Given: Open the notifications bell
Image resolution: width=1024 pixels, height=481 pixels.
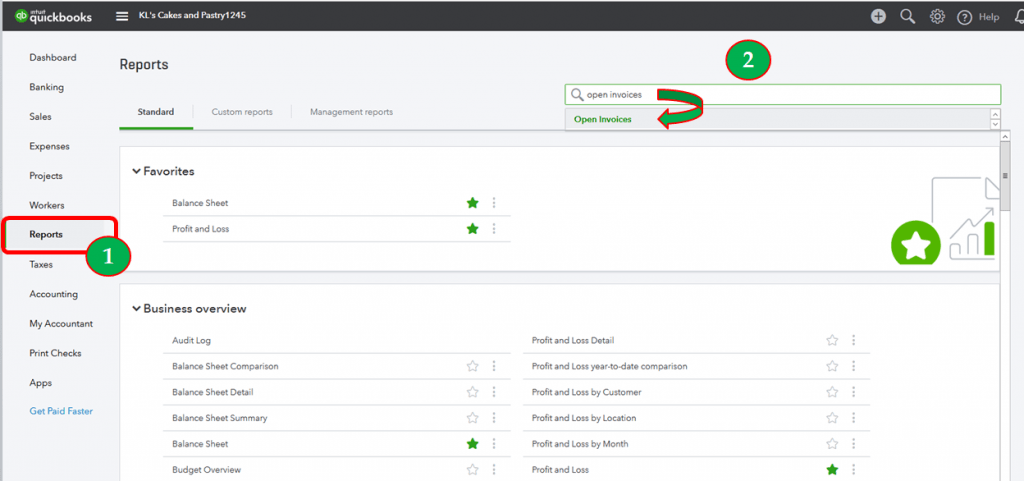Looking at the screenshot, I should pos(1019,16).
